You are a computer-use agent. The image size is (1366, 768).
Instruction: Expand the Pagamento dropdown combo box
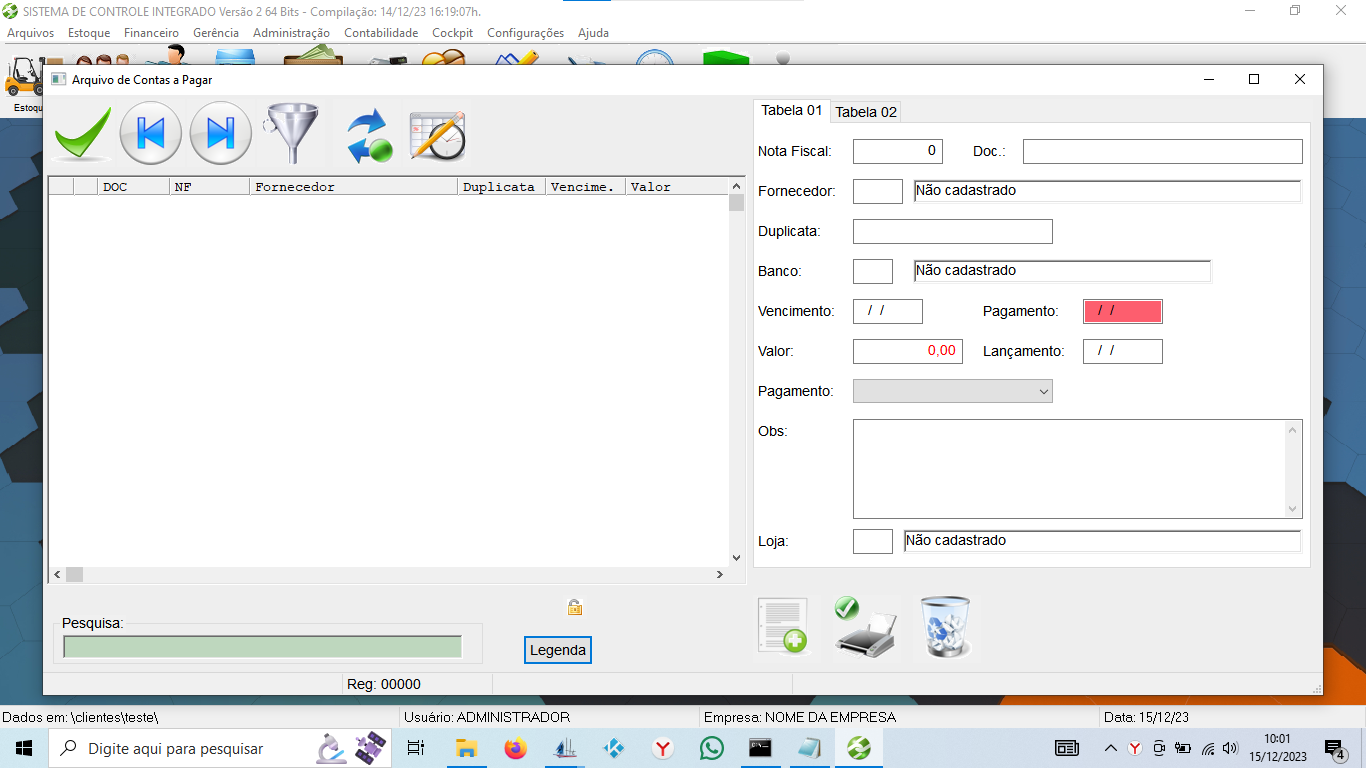pos(952,391)
